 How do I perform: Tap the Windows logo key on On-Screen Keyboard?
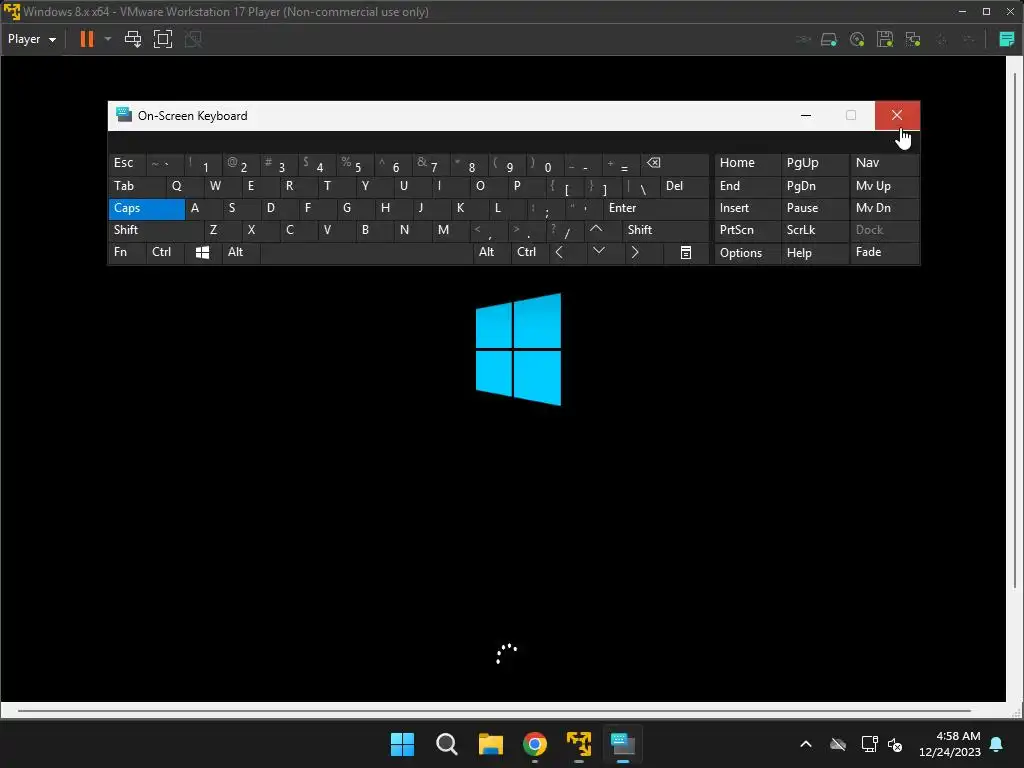(x=202, y=253)
